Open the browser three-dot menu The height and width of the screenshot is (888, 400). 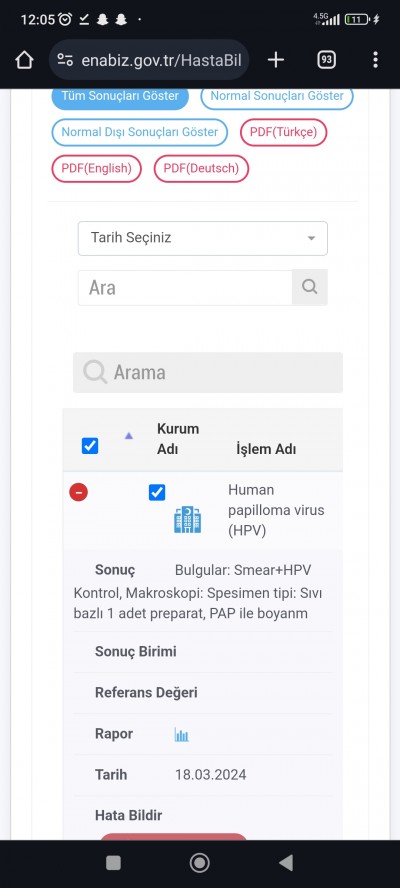tap(375, 60)
